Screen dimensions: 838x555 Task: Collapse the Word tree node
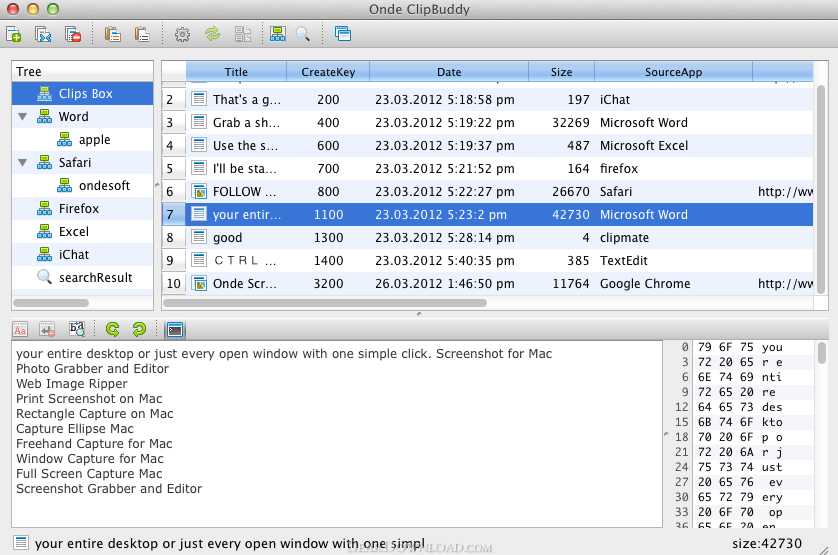(x=23, y=117)
